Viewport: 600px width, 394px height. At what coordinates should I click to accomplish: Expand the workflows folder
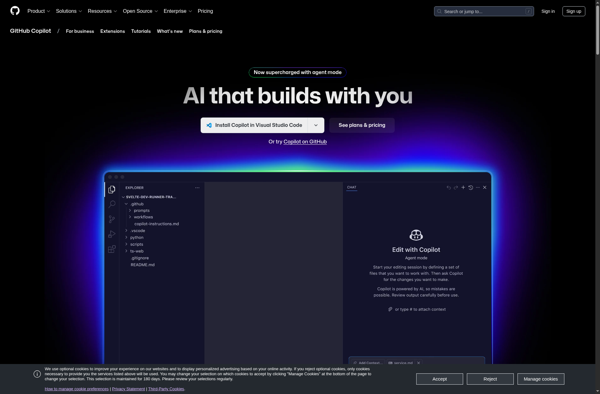(x=130, y=217)
